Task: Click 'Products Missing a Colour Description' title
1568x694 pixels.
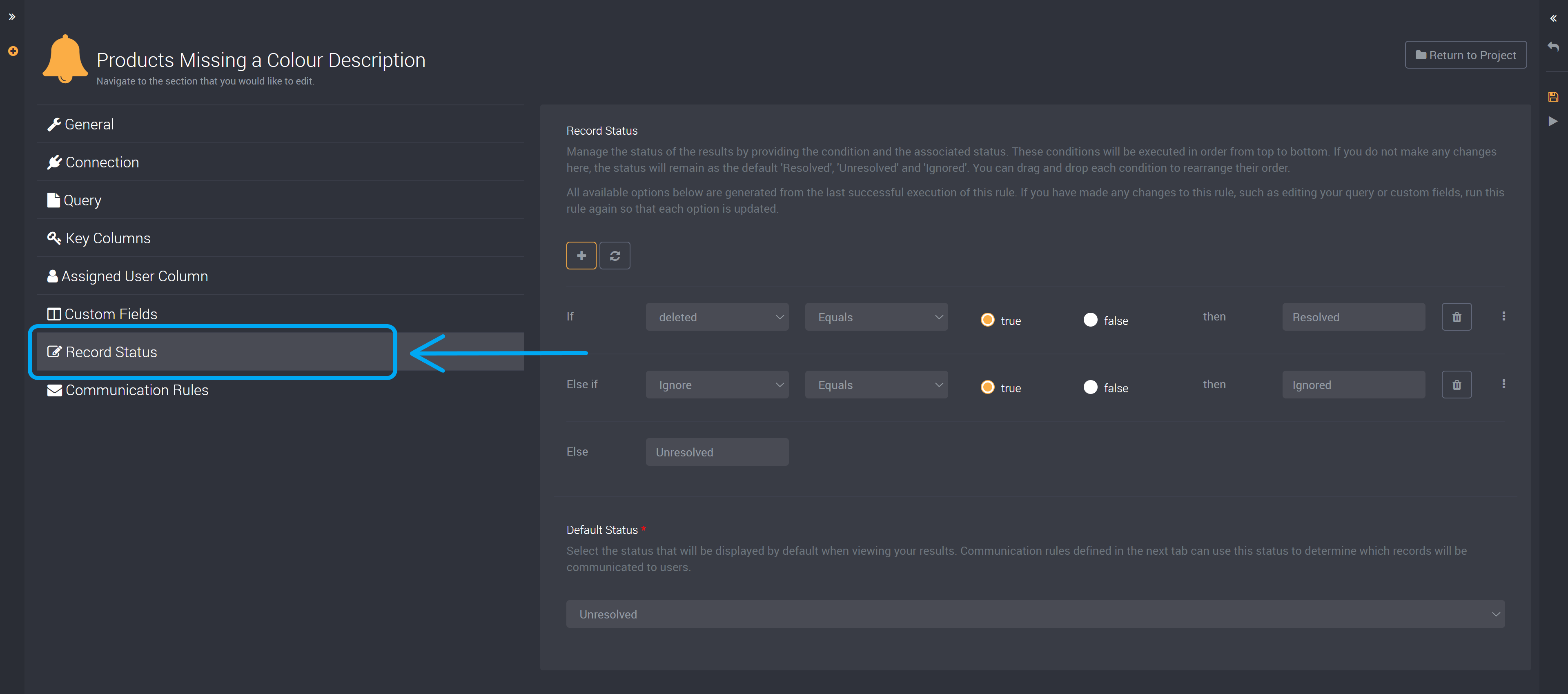Action: (x=261, y=60)
